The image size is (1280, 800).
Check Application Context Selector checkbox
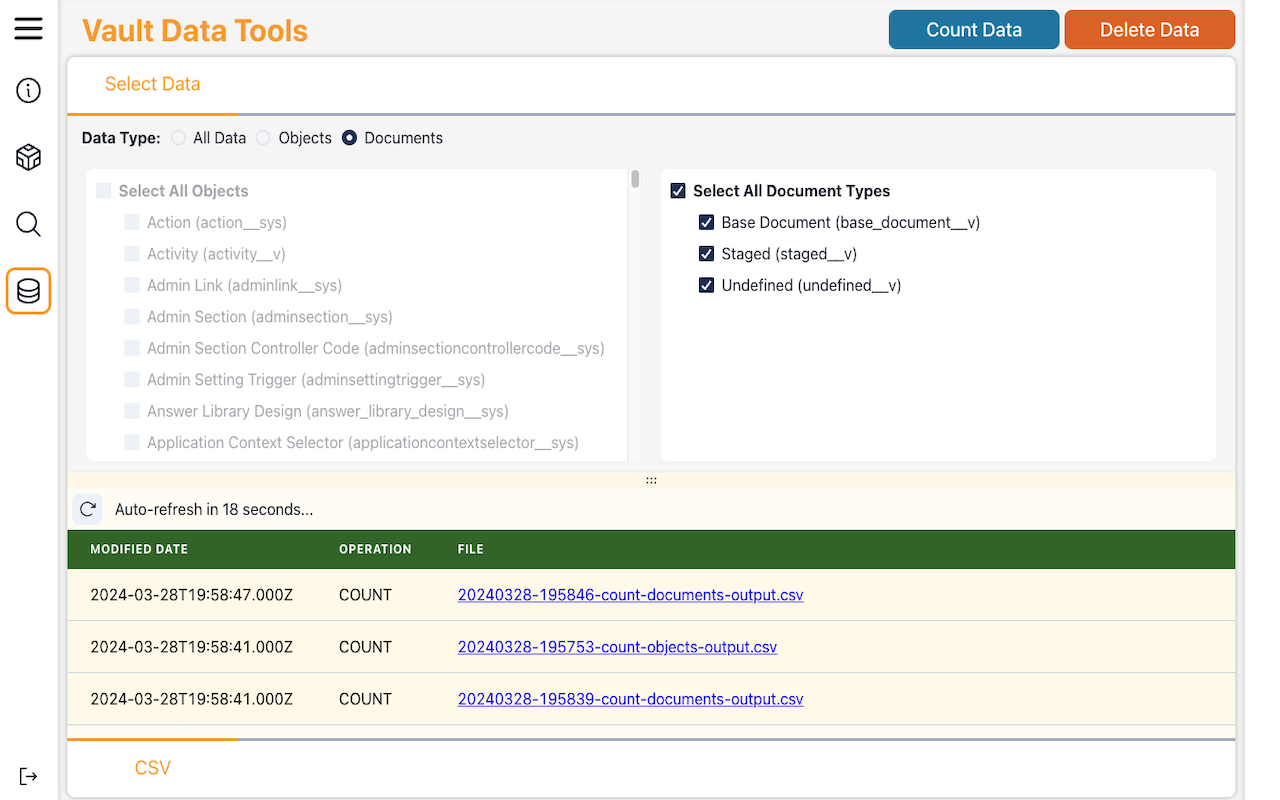(132, 443)
